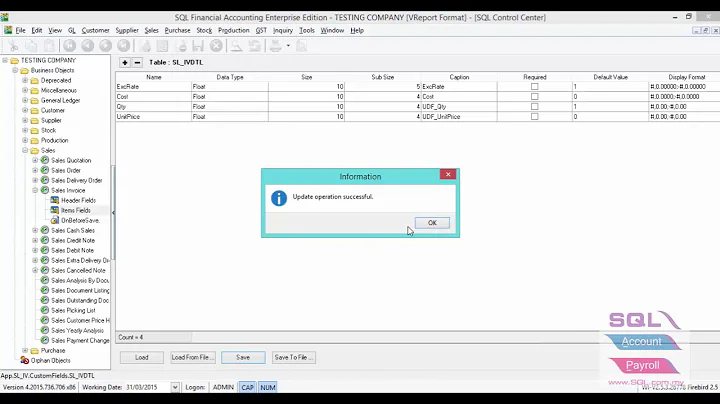The height and width of the screenshot is (404, 720).
Task: Select the Sales Credit Note tree item
Action: 73,241
